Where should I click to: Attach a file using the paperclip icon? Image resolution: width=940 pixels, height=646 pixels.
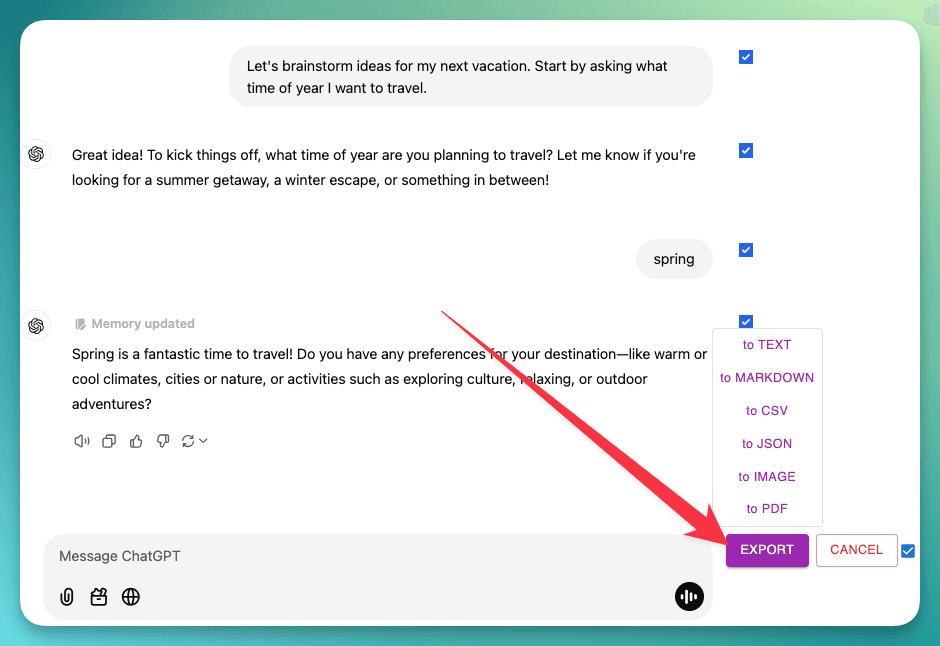pyautogui.click(x=66, y=596)
